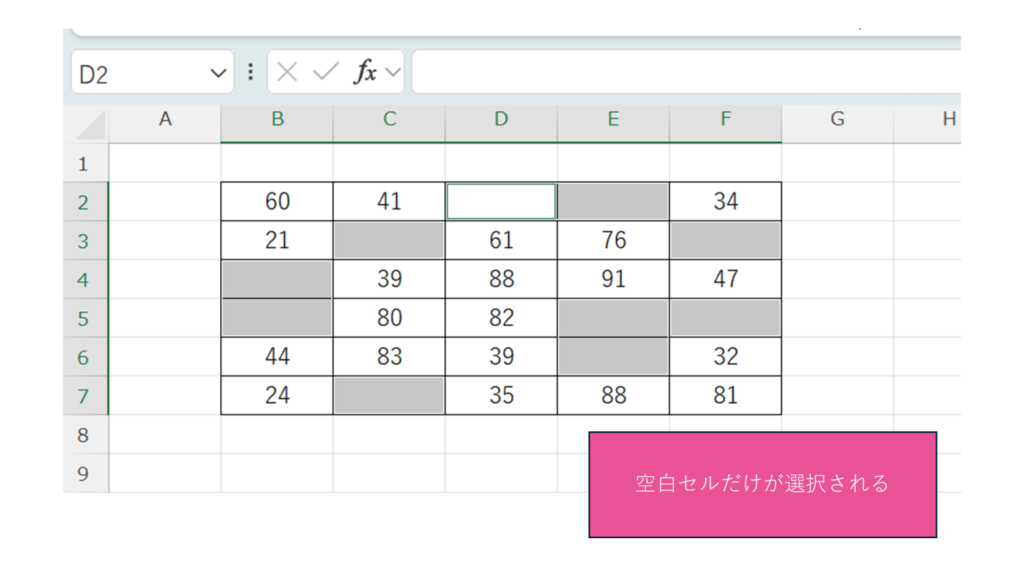Click the cell containing 91
The height and width of the screenshot is (576, 1024).
click(613, 280)
